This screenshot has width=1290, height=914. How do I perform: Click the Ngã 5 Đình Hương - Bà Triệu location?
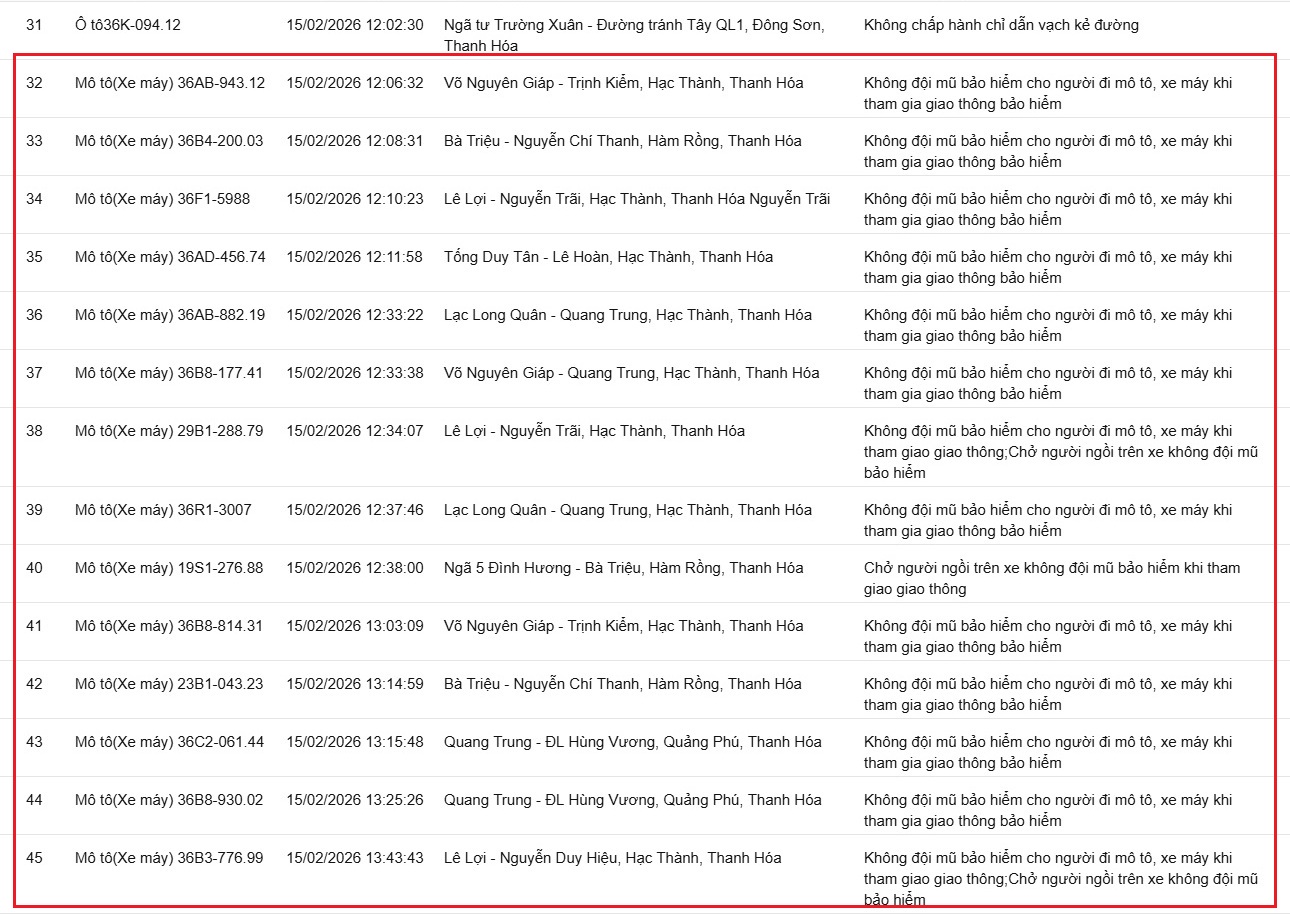point(623,568)
